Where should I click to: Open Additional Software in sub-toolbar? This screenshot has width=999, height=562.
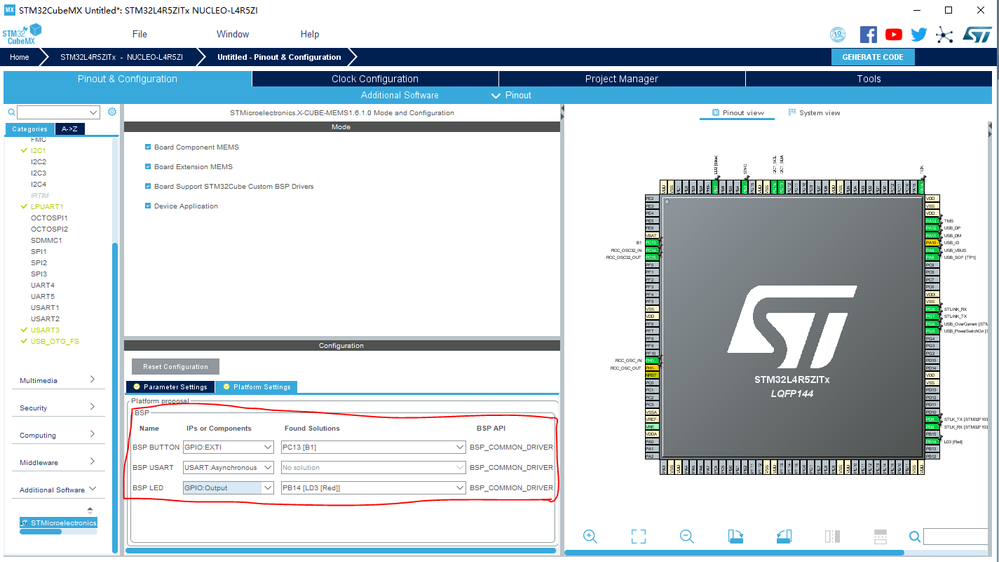click(399, 95)
